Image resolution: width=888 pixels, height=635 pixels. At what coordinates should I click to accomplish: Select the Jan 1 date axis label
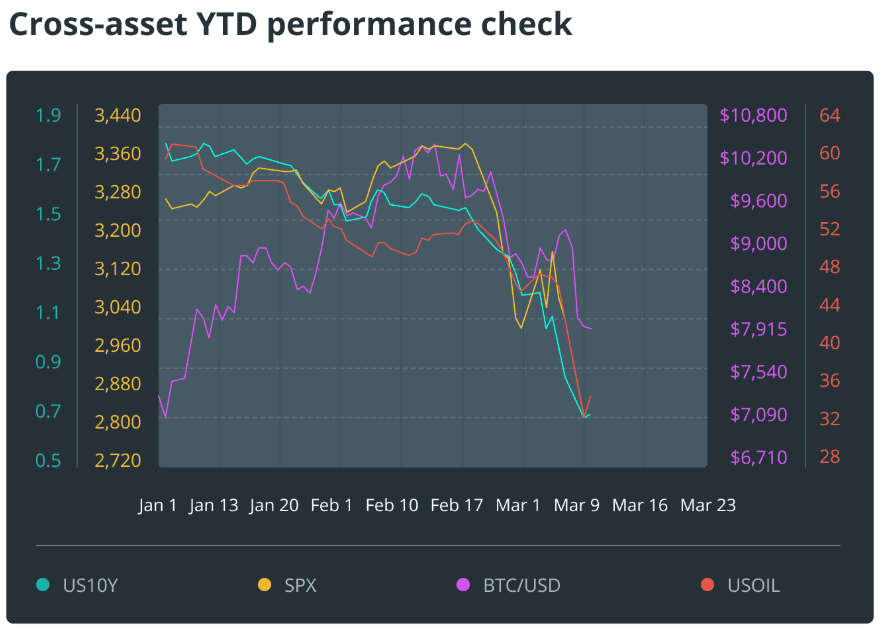[157, 505]
